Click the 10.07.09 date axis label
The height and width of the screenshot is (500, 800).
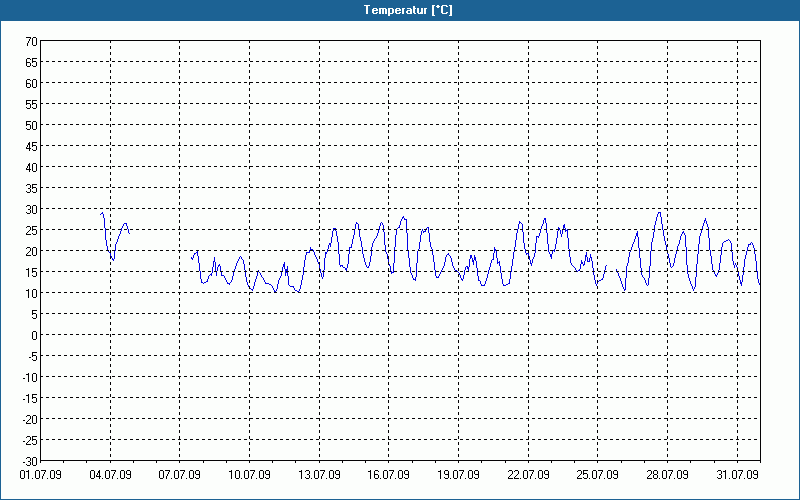[x=249, y=475]
